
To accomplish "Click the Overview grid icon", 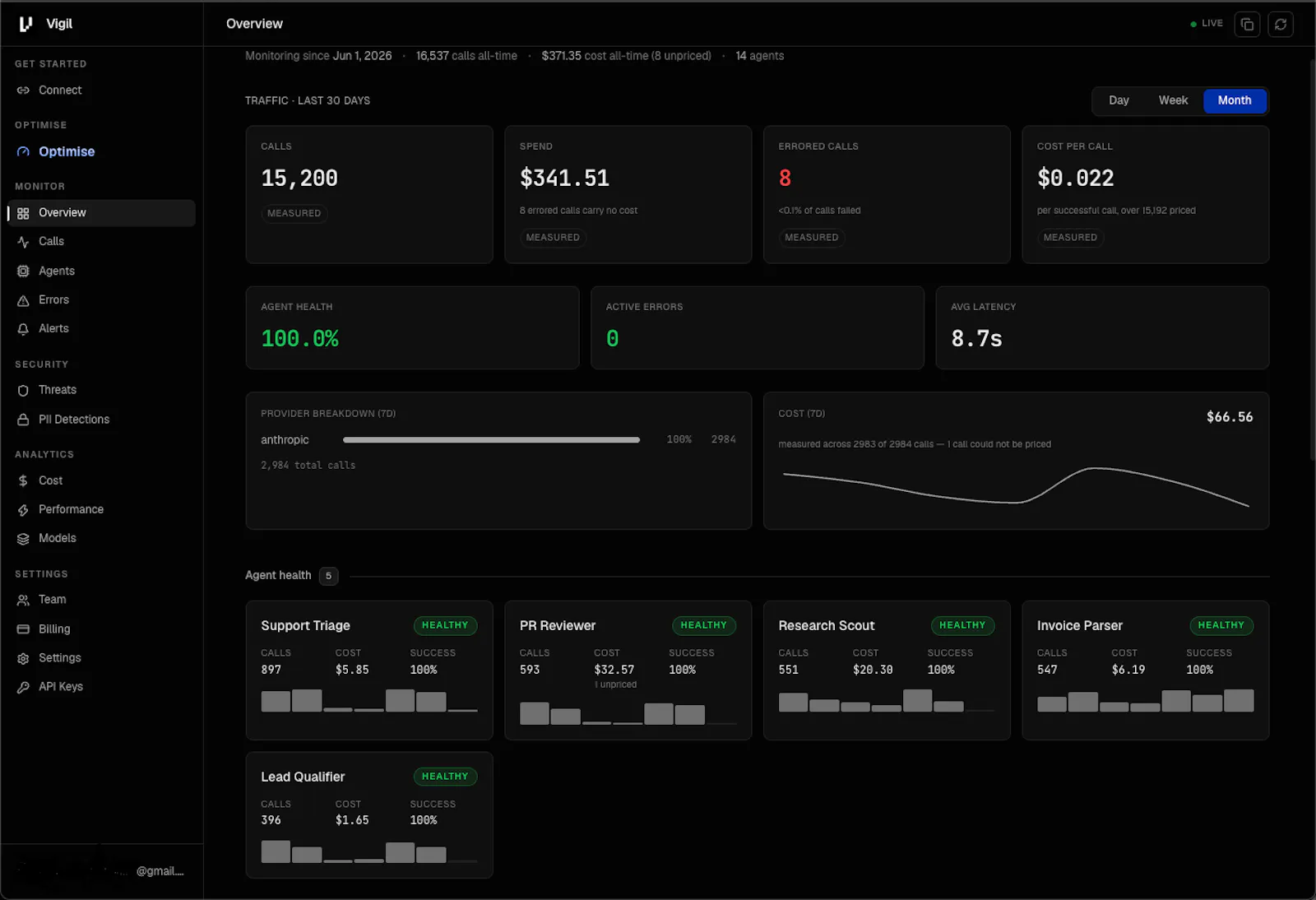I will (x=23, y=213).
